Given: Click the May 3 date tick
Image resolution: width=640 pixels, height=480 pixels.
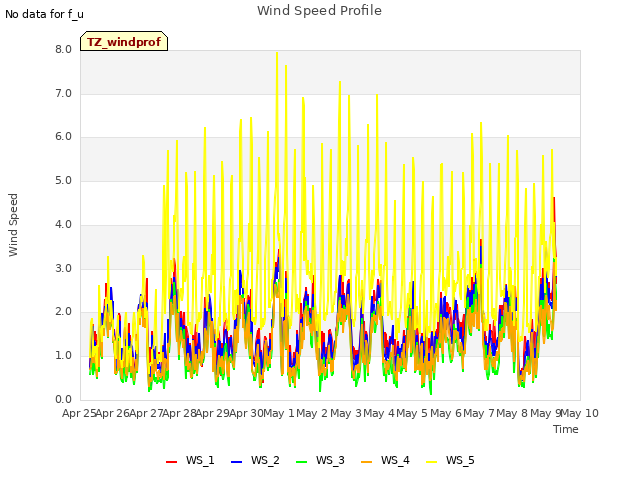Looking at the screenshot, I should tap(346, 413).
